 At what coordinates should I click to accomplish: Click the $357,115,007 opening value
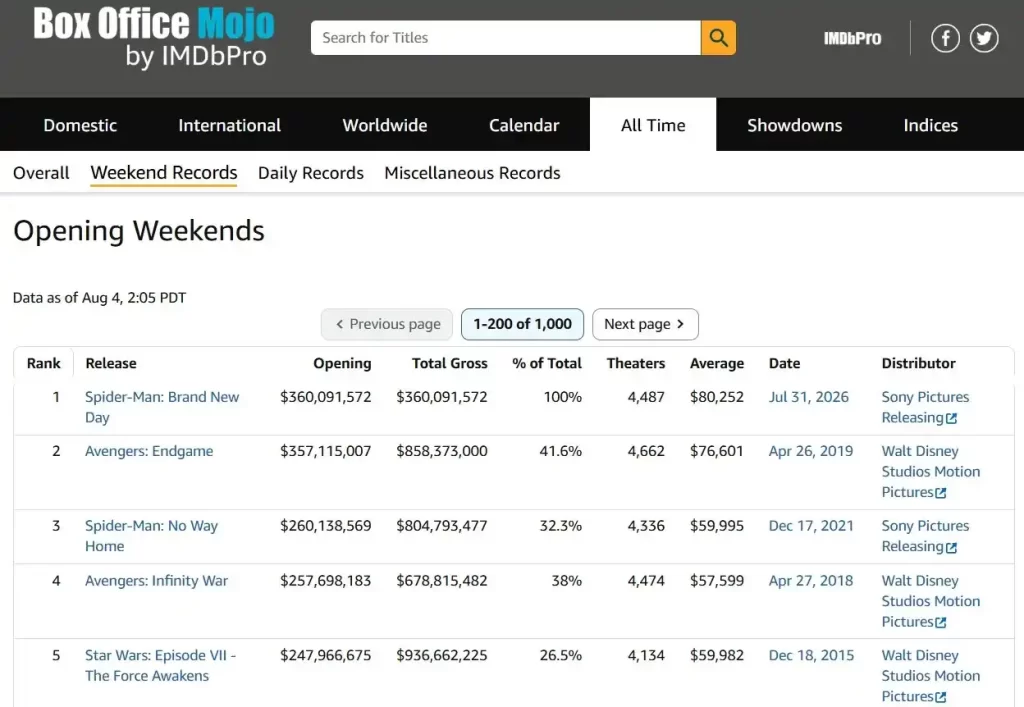tap(325, 451)
